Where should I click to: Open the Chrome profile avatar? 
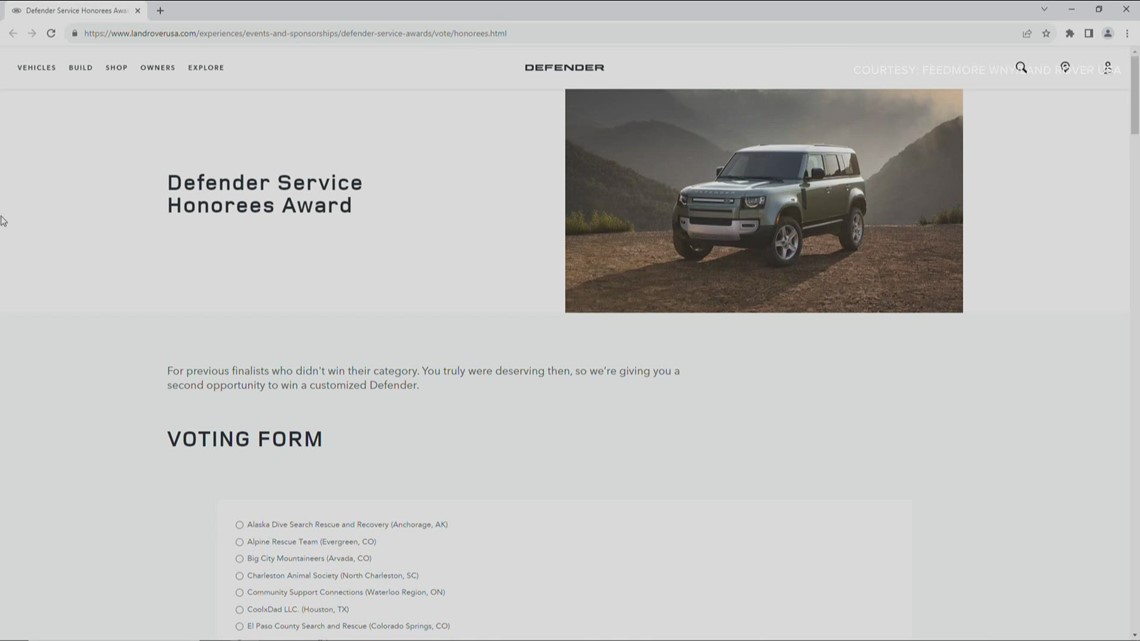coord(1107,33)
